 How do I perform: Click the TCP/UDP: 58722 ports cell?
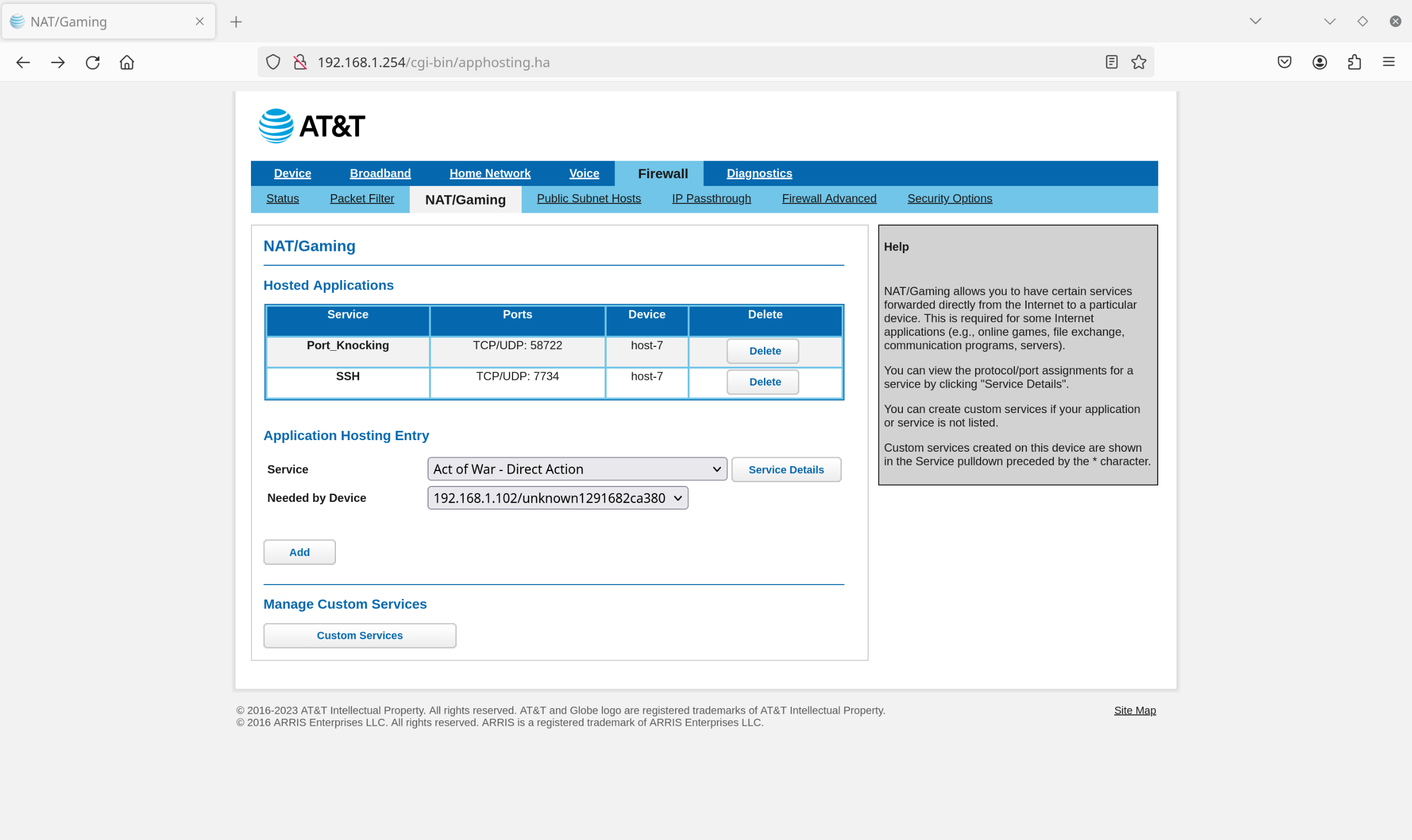click(x=517, y=351)
